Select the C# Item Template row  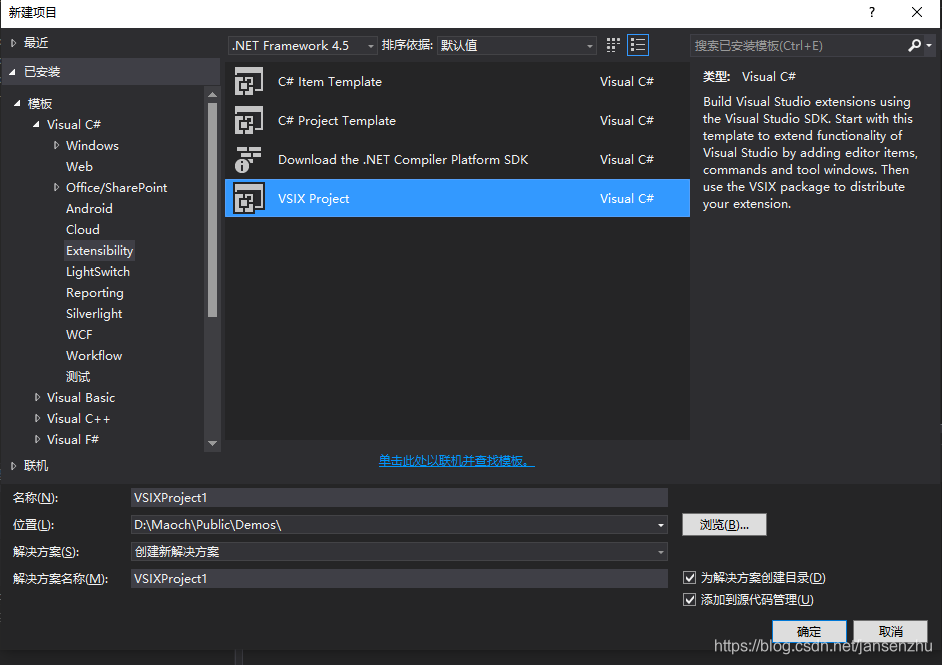pyautogui.click(x=457, y=81)
